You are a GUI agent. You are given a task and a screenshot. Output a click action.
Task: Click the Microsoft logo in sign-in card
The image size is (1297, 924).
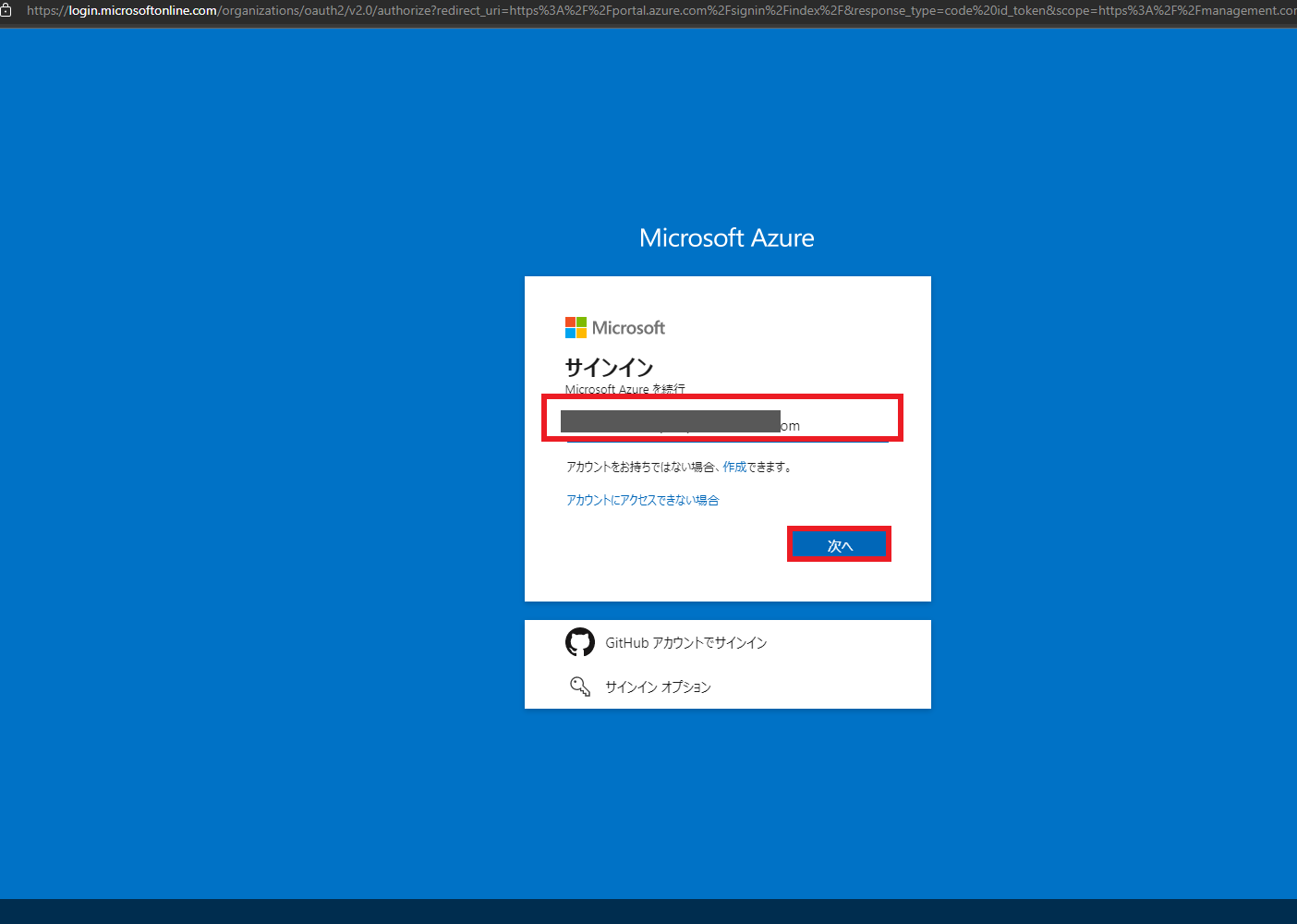(x=615, y=328)
